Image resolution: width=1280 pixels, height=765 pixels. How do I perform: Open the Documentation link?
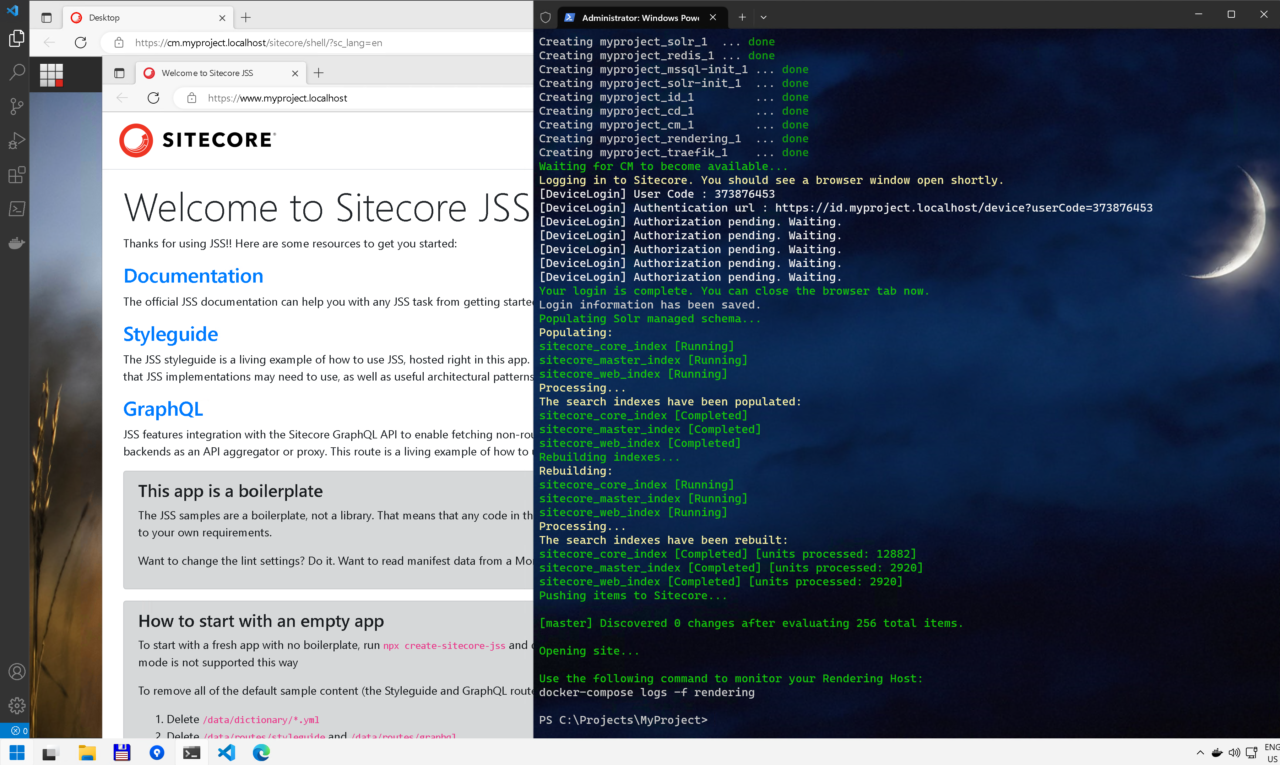(x=193, y=275)
